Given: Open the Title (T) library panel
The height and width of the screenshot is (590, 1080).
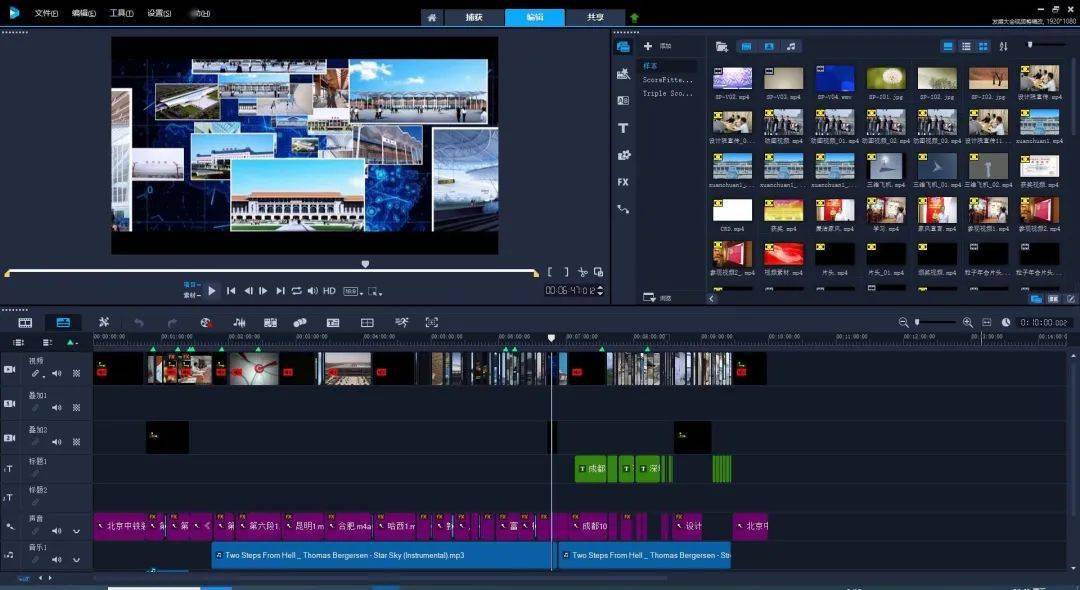Looking at the screenshot, I should 623,128.
